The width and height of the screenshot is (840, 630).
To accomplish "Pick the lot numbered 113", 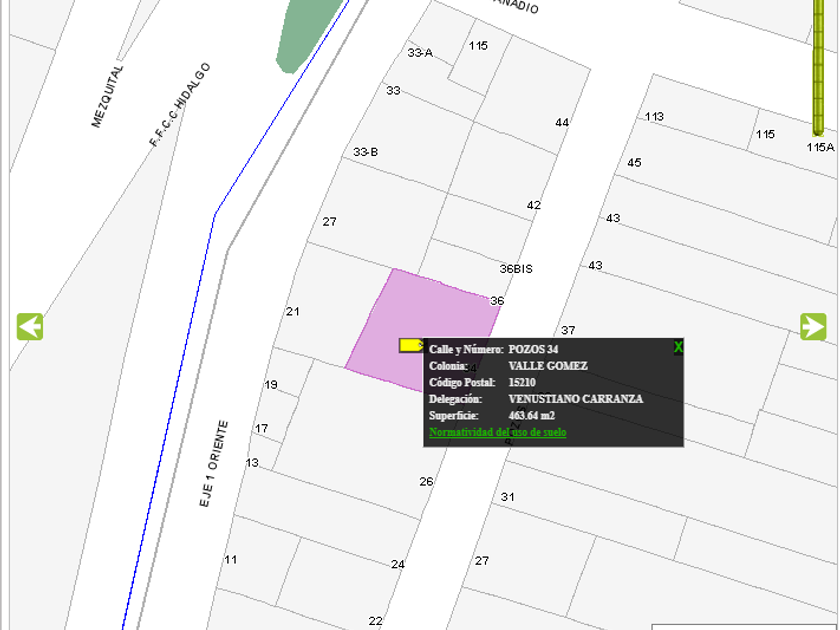I will point(654,117).
